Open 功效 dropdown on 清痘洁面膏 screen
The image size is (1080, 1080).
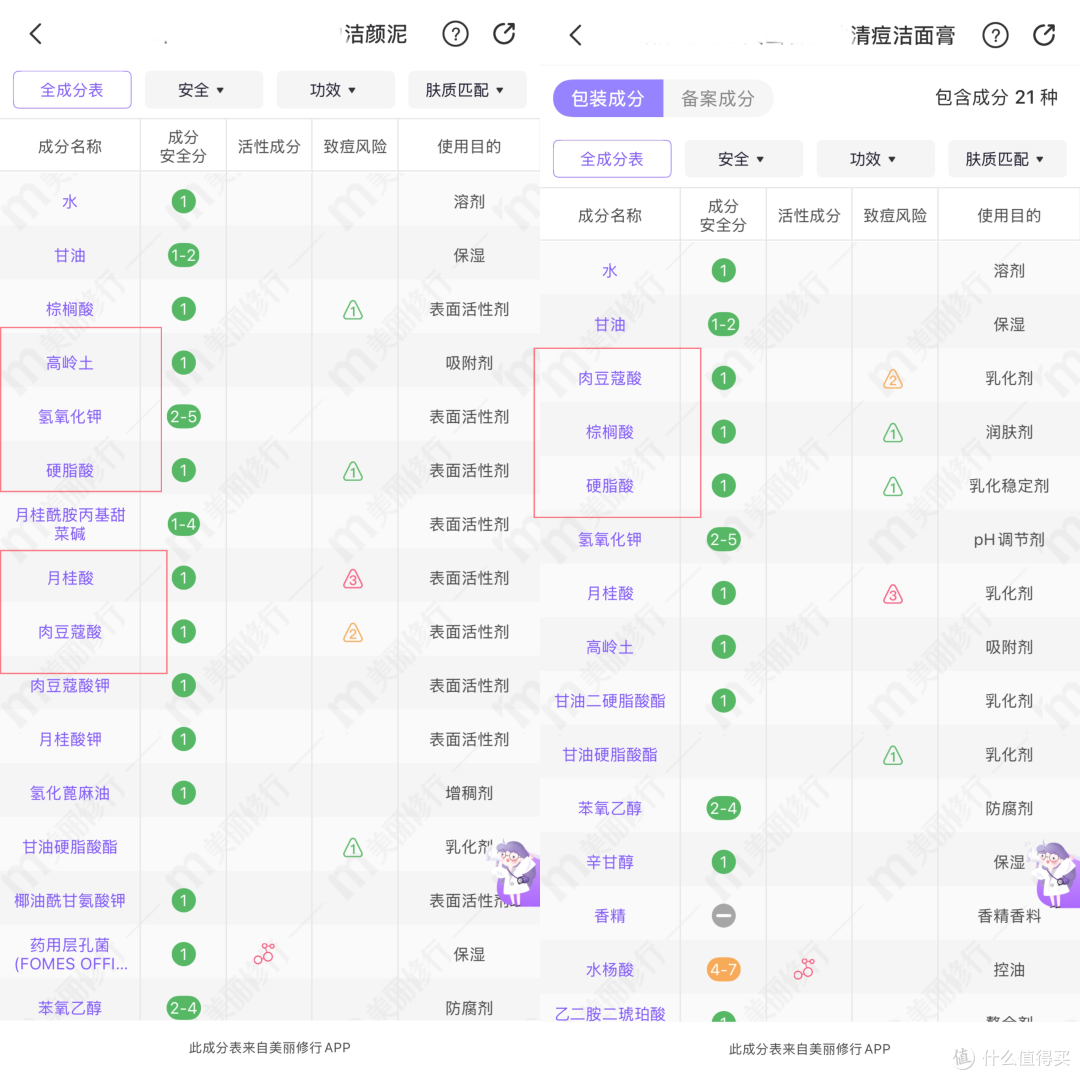pos(875,159)
